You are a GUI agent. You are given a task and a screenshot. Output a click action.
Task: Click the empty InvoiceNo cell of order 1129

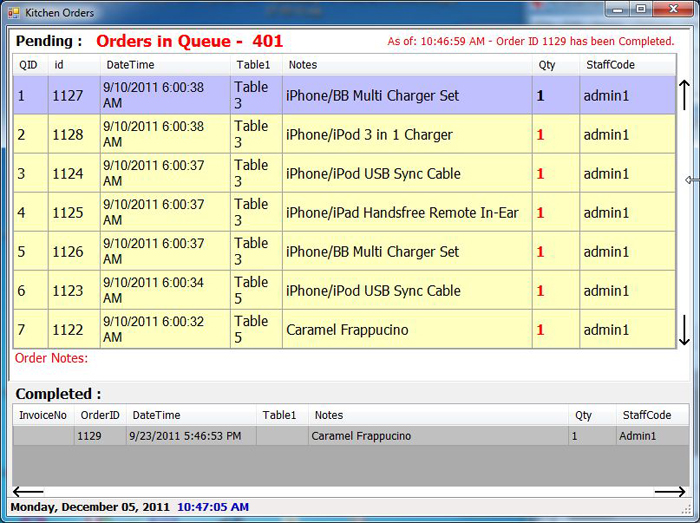[43, 436]
